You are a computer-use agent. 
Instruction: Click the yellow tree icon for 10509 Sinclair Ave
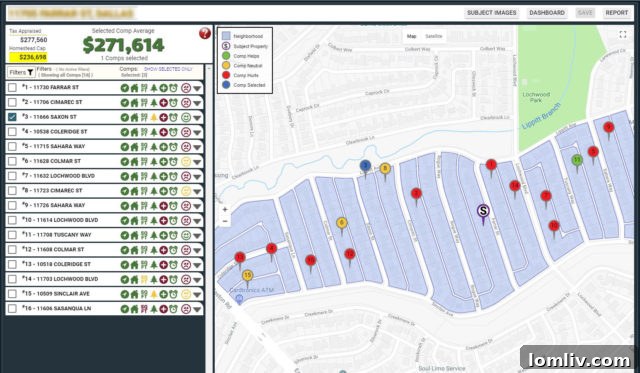coord(154,294)
